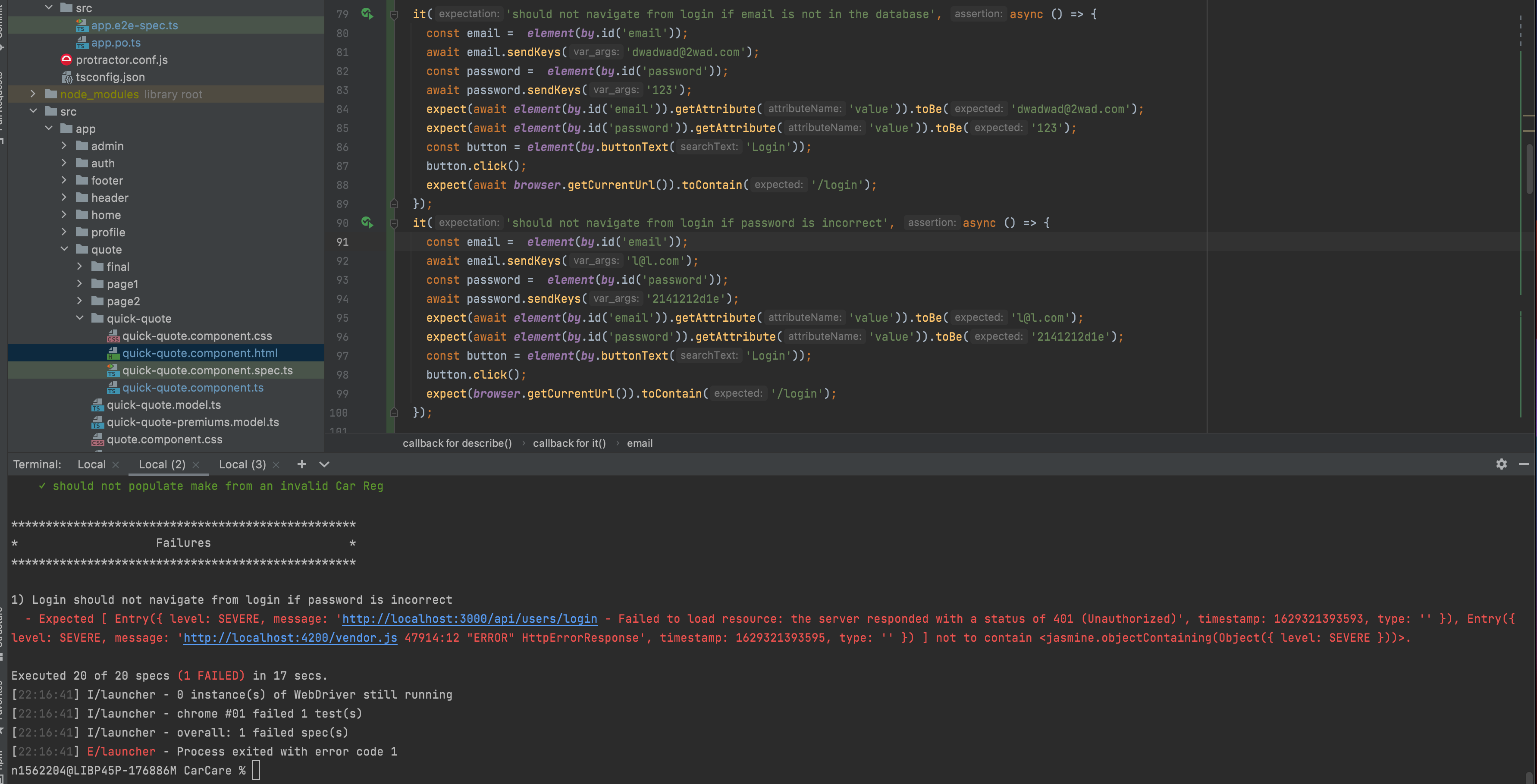
Task: Open terminal settings gear icon
Action: click(1501, 464)
